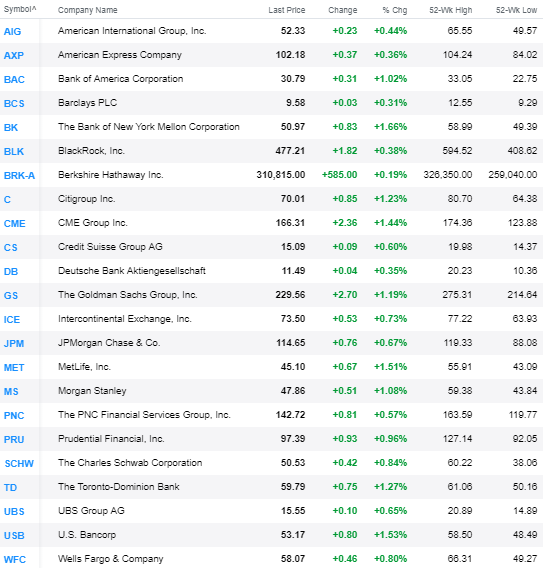543x568 pixels.
Task: Sort by the % Chg column header
Action: click(x=395, y=10)
